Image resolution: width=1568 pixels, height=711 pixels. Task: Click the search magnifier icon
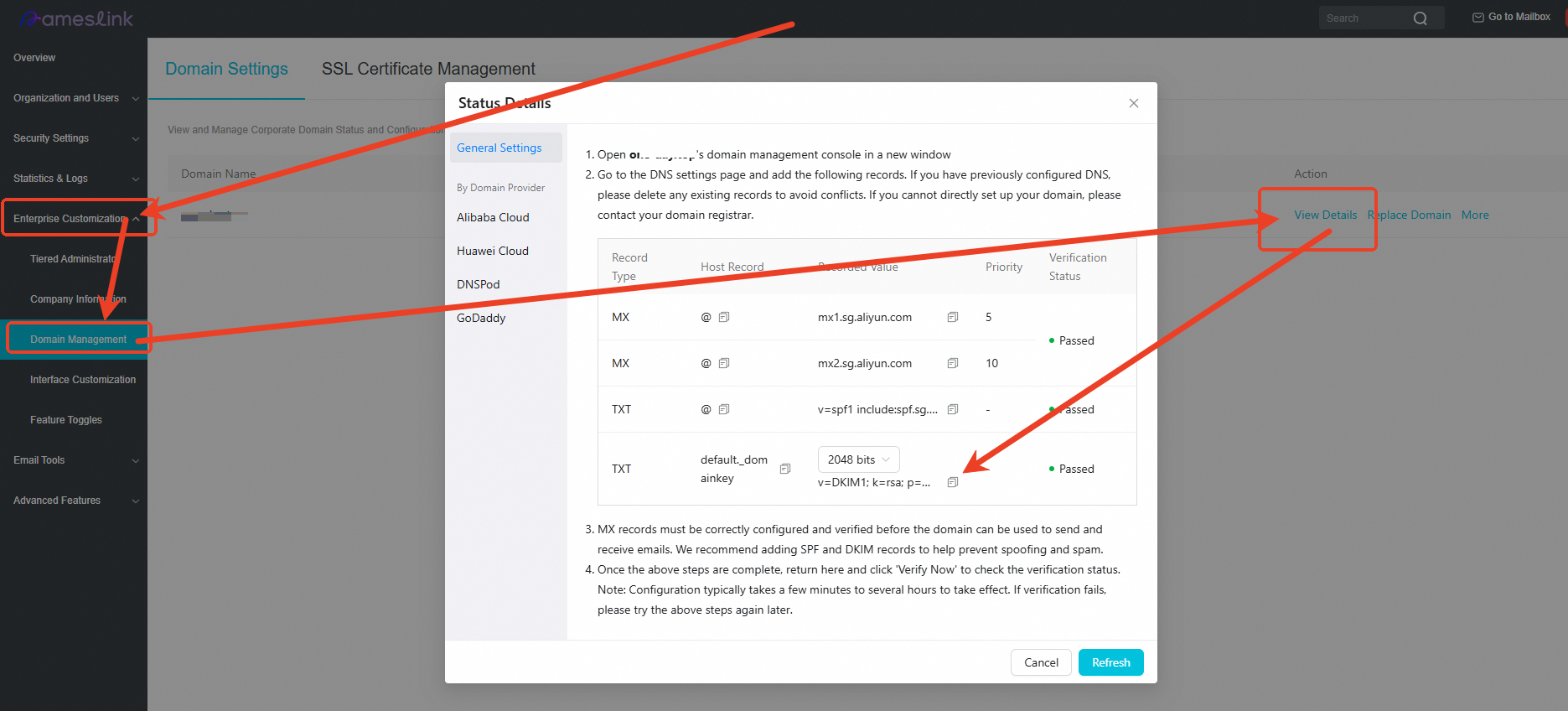coord(1420,18)
